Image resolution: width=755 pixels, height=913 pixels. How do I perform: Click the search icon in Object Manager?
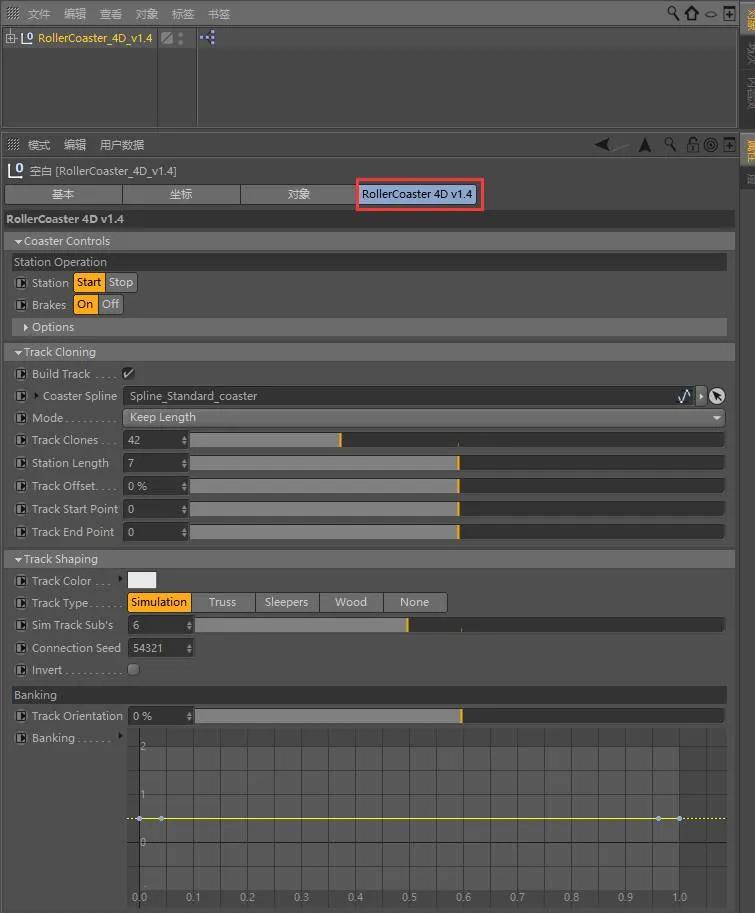tap(672, 13)
